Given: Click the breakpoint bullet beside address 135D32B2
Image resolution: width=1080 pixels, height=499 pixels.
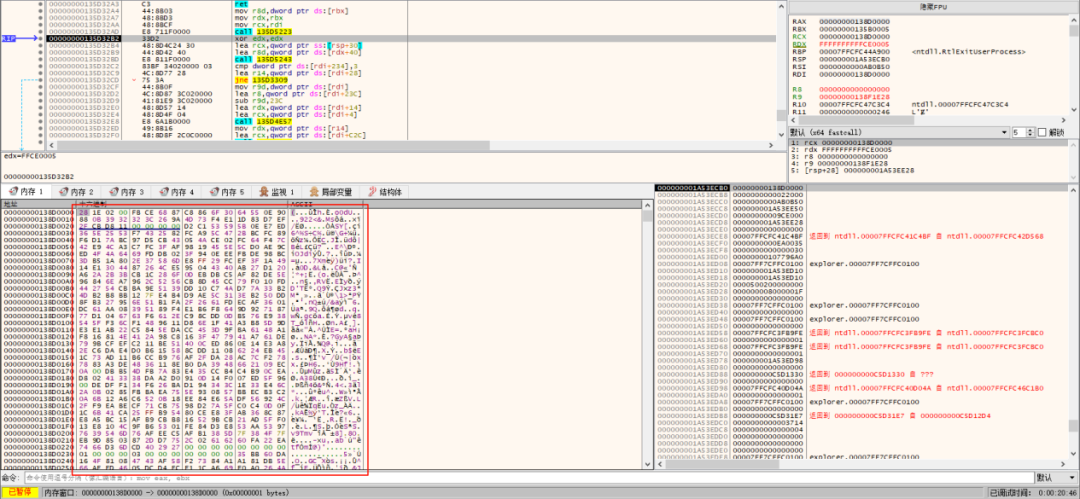Looking at the screenshot, I should (x=40, y=39).
